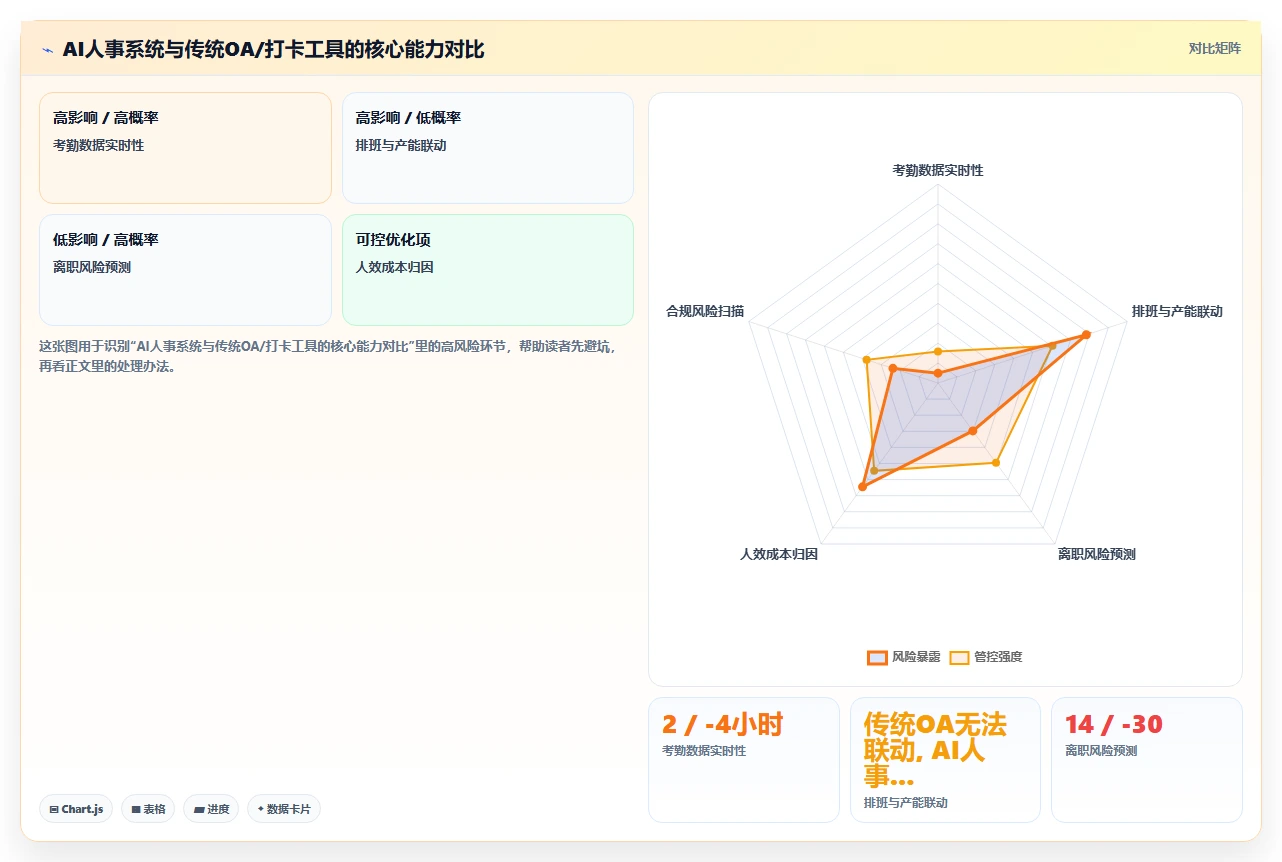This screenshot has width=1282, height=862.
Task: Click 管控强度 point on 合规风险扫描 axis
Action: pos(866,359)
